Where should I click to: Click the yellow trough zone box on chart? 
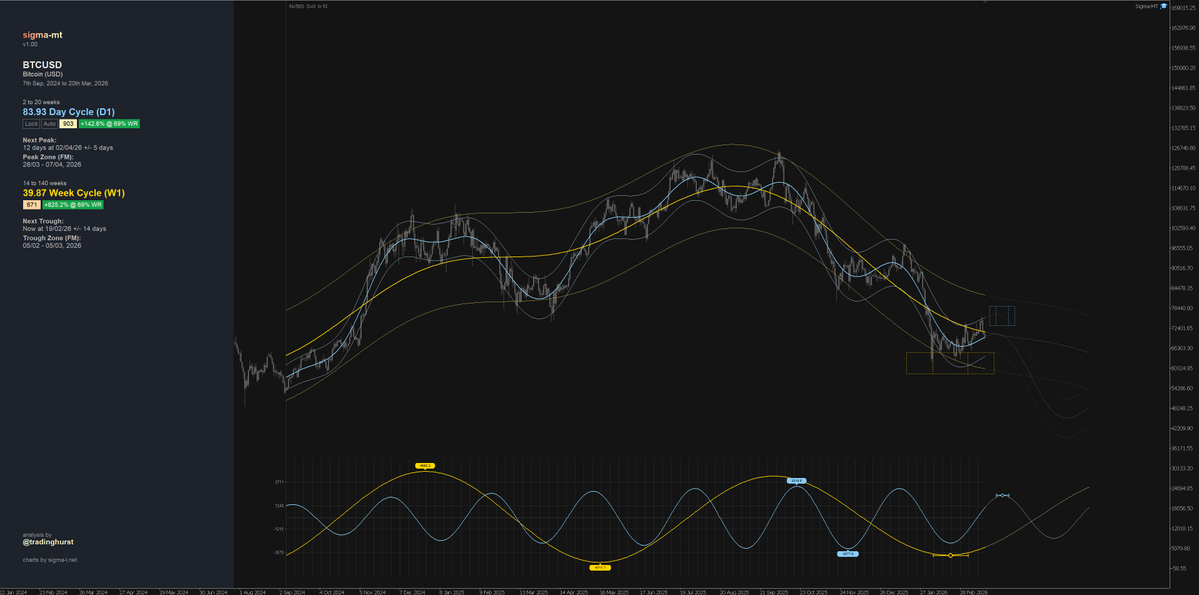point(950,363)
